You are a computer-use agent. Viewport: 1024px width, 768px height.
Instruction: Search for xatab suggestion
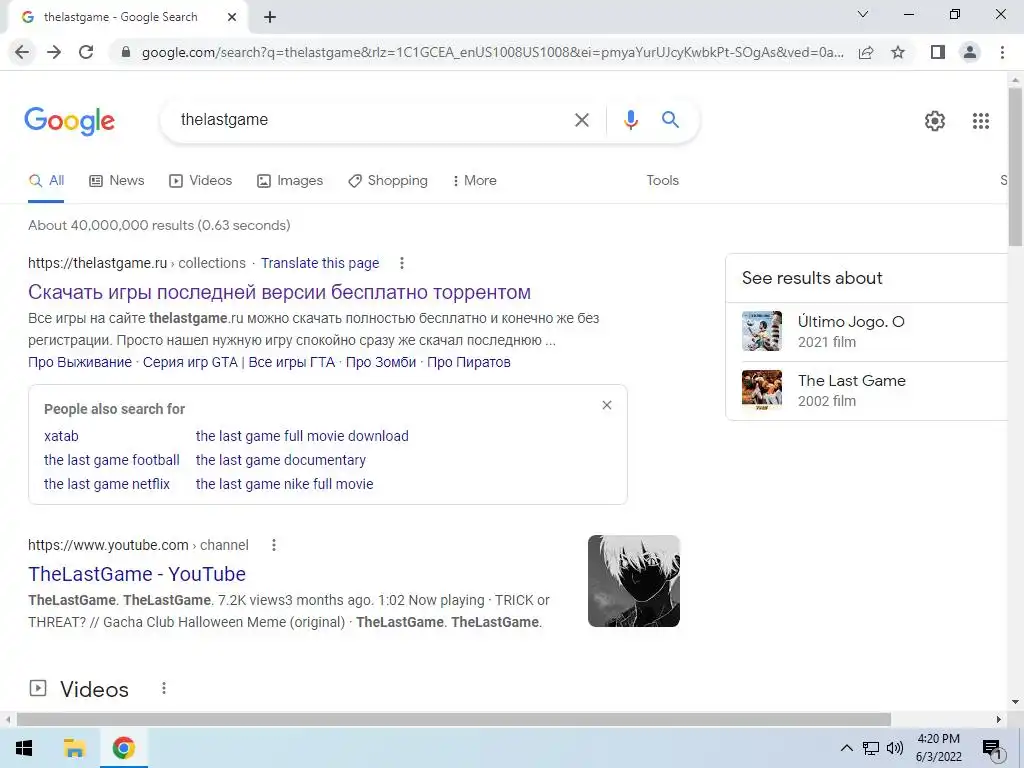(61, 436)
